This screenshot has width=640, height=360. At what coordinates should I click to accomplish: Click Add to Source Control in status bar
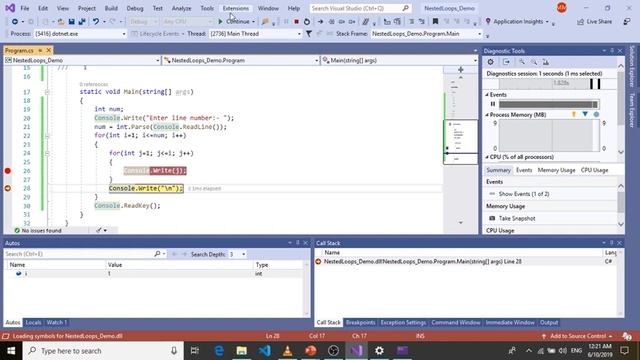[x=577, y=336]
